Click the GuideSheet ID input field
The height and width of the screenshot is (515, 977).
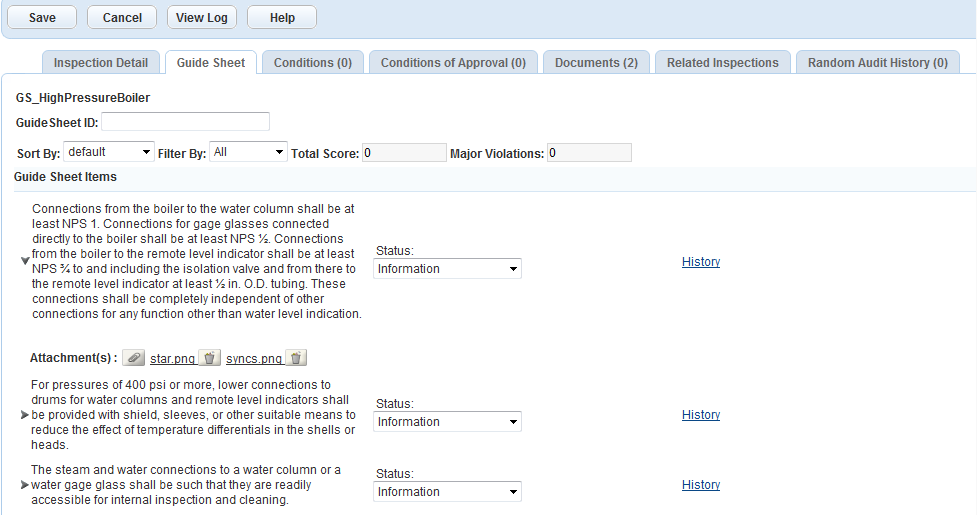tap(185, 122)
